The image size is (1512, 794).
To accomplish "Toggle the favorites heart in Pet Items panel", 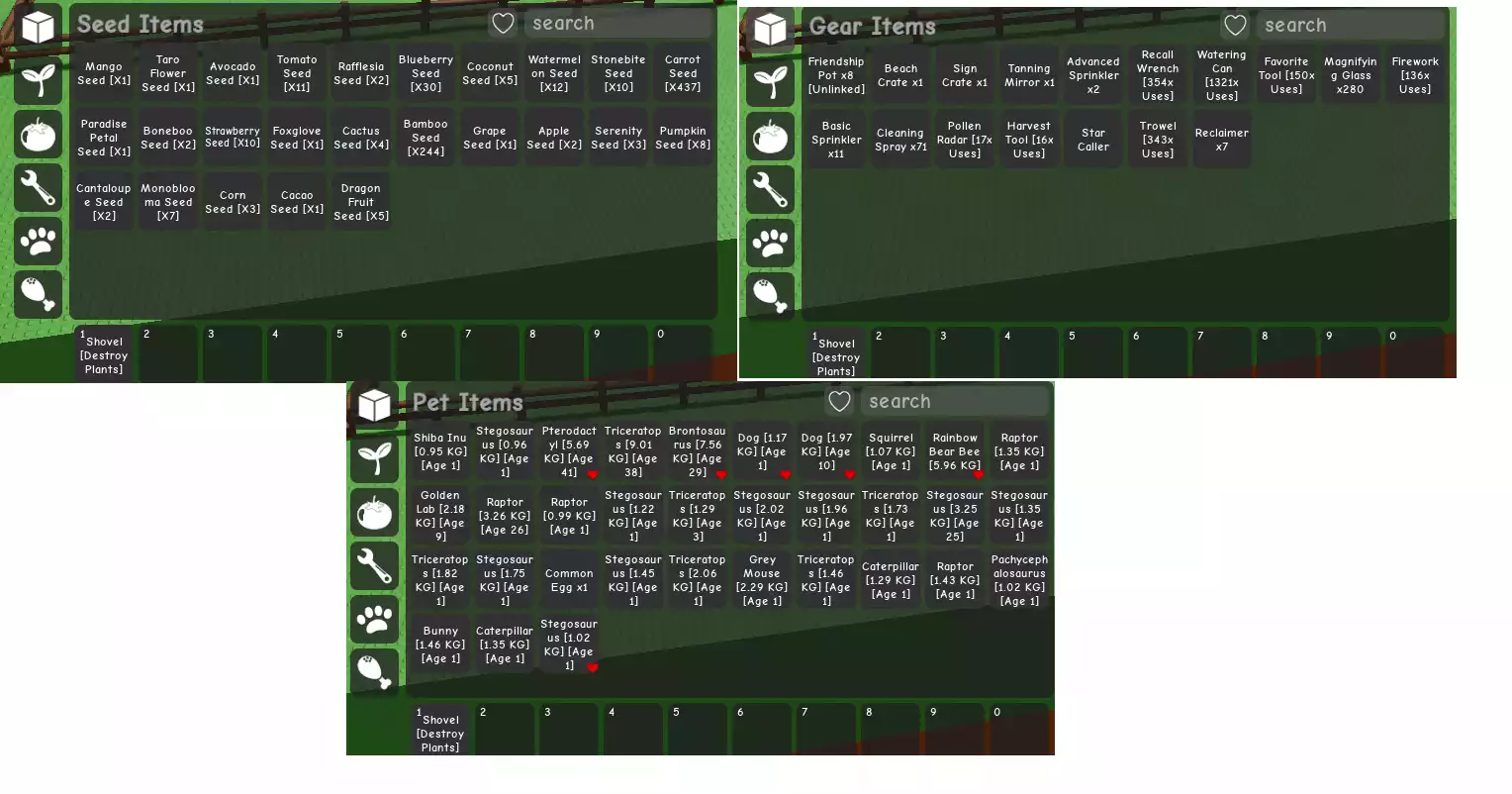I will 839,402.
